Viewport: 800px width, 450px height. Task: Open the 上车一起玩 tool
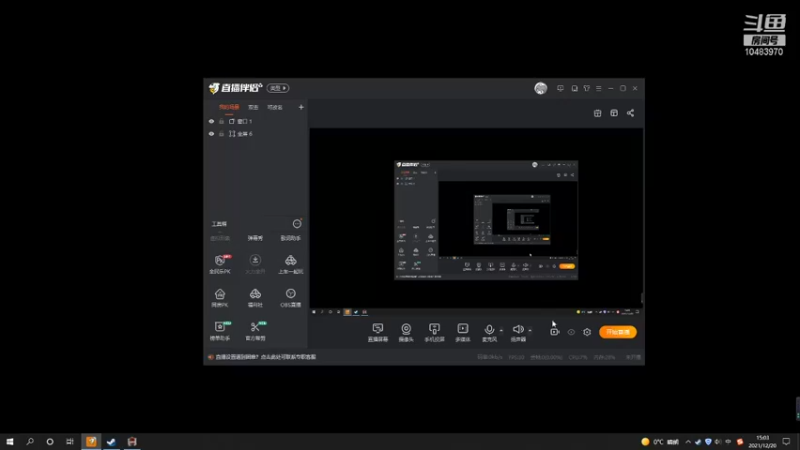coord(290,264)
